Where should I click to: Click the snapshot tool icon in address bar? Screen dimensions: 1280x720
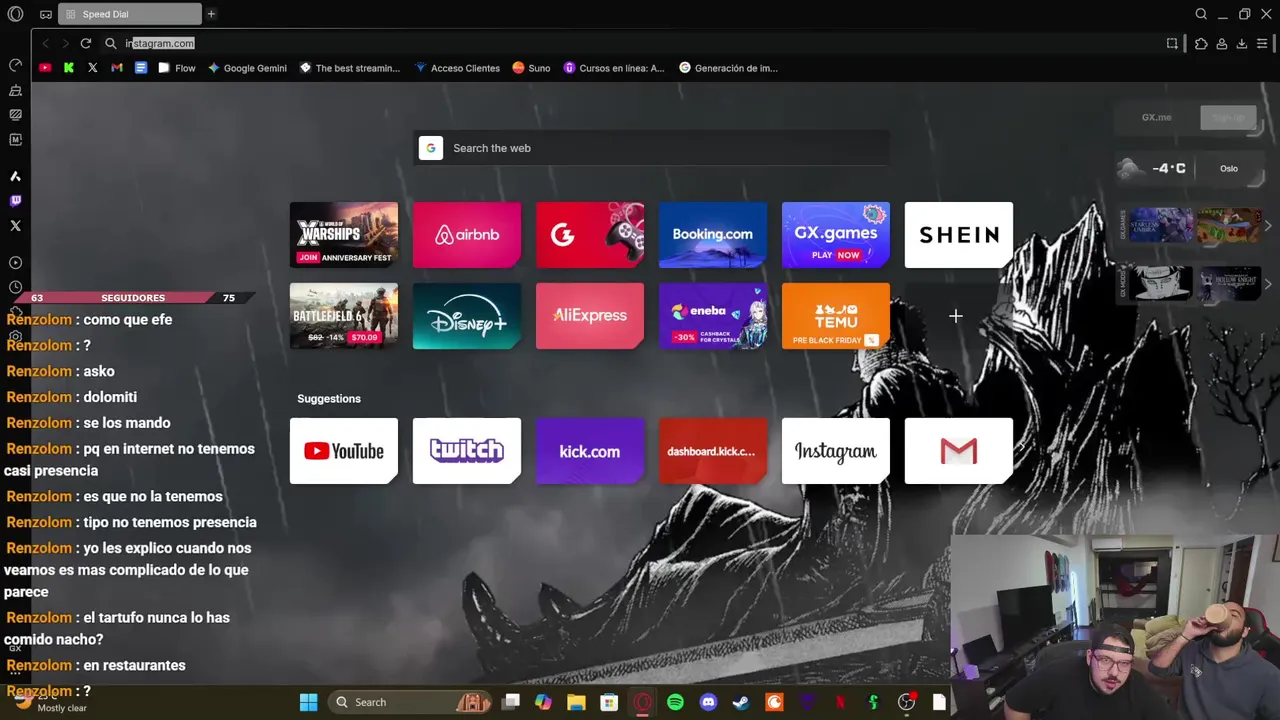pyautogui.click(x=1172, y=43)
